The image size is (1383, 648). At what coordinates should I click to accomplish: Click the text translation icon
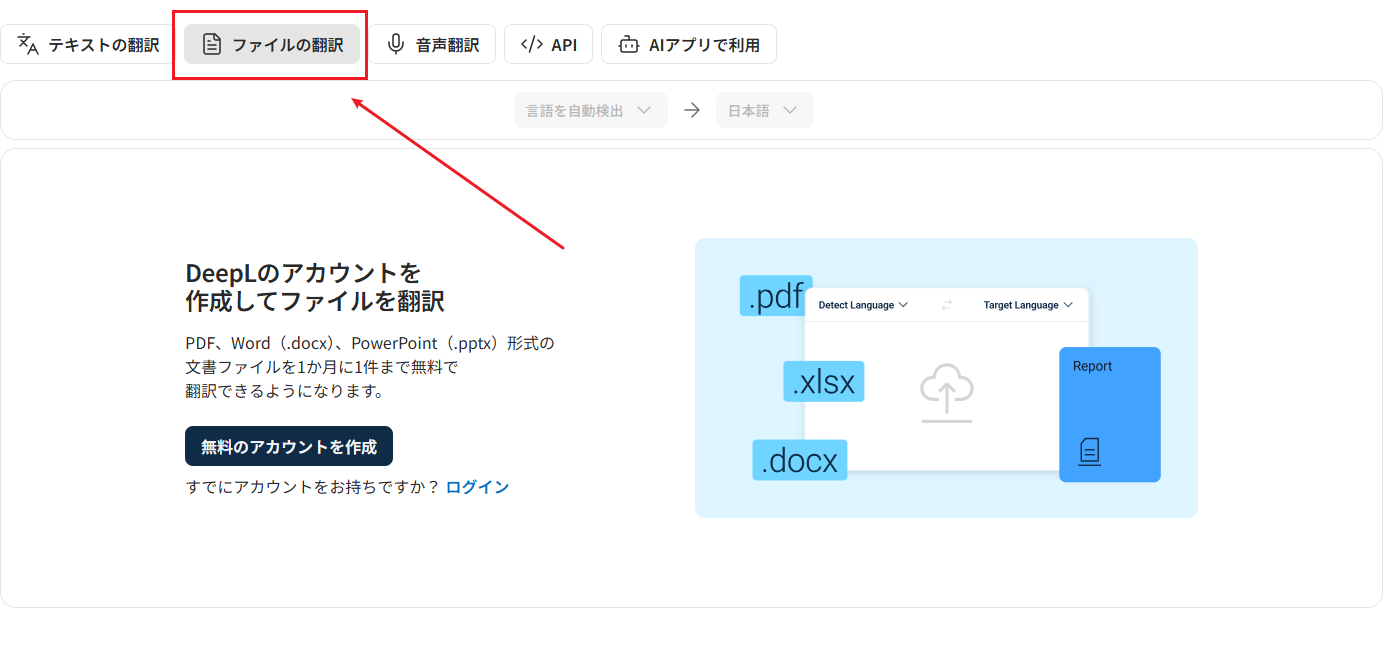28,44
